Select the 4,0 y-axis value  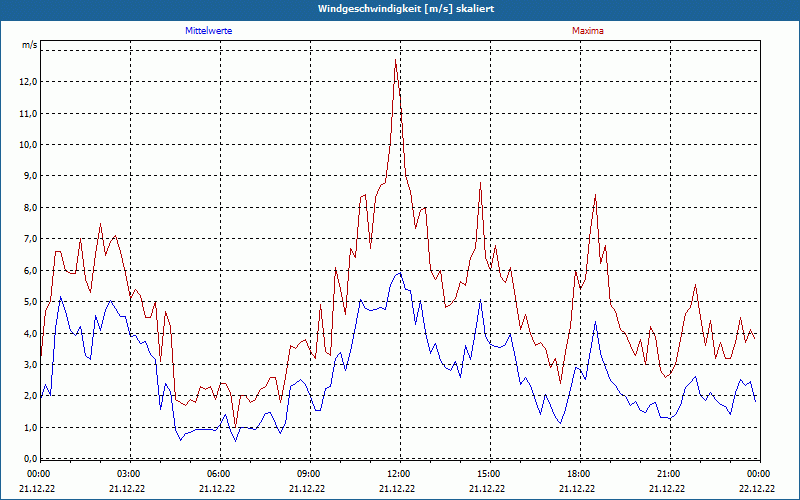(x=30, y=333)
